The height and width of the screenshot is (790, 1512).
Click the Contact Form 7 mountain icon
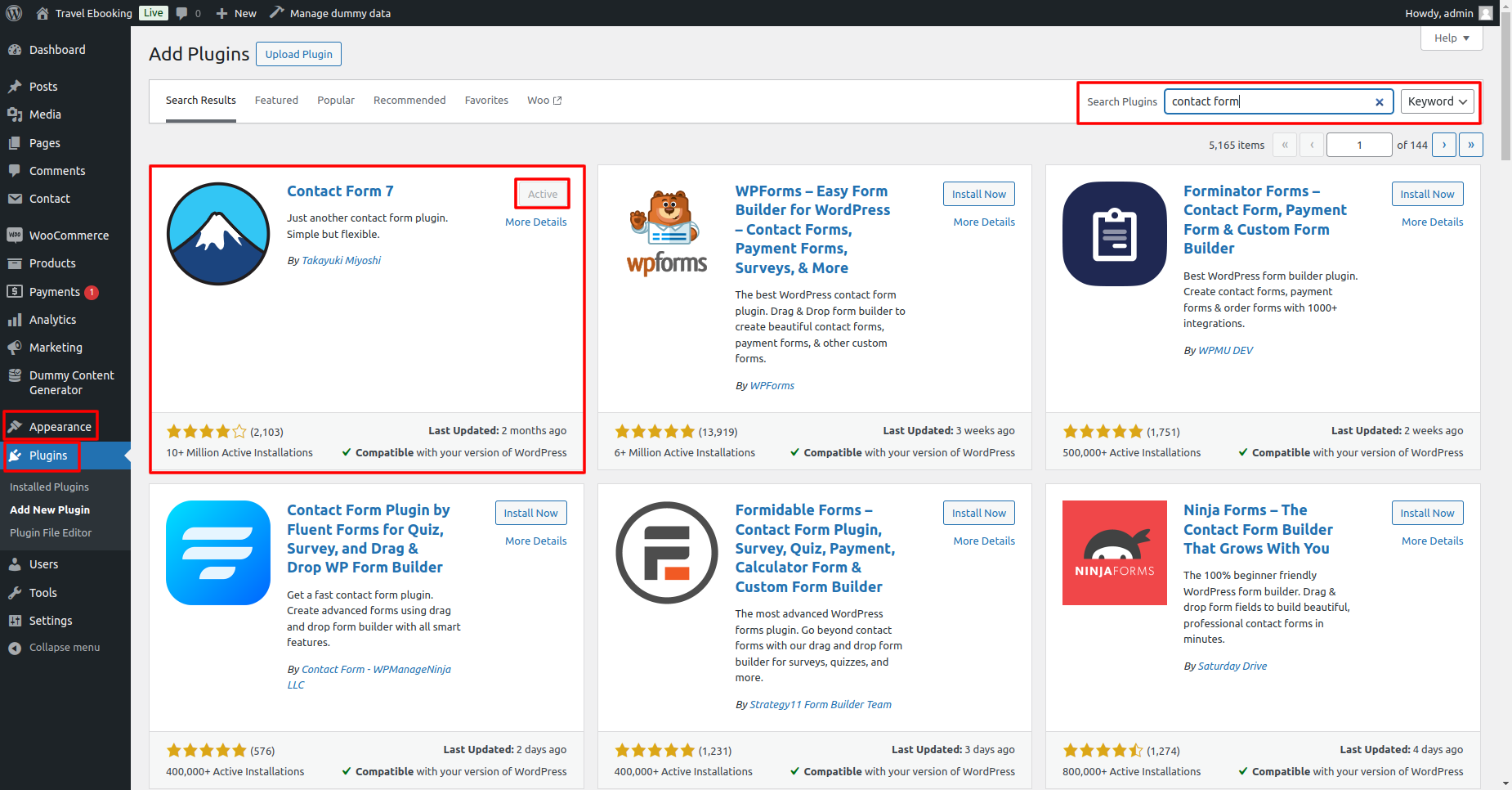click(x=218, y=234)
